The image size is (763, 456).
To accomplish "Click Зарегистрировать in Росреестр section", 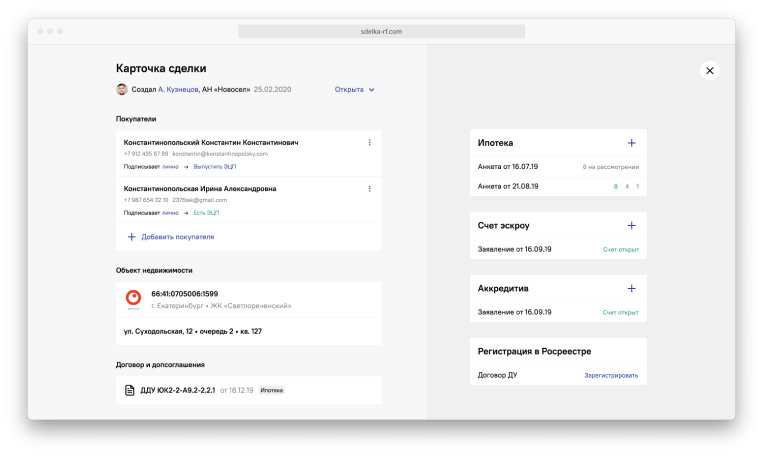I will [x=611, y=375].
